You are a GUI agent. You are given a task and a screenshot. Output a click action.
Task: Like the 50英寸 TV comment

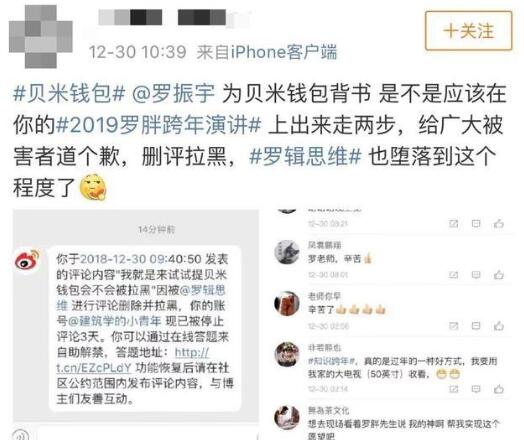pyautogui.click(x=499, y=389)
